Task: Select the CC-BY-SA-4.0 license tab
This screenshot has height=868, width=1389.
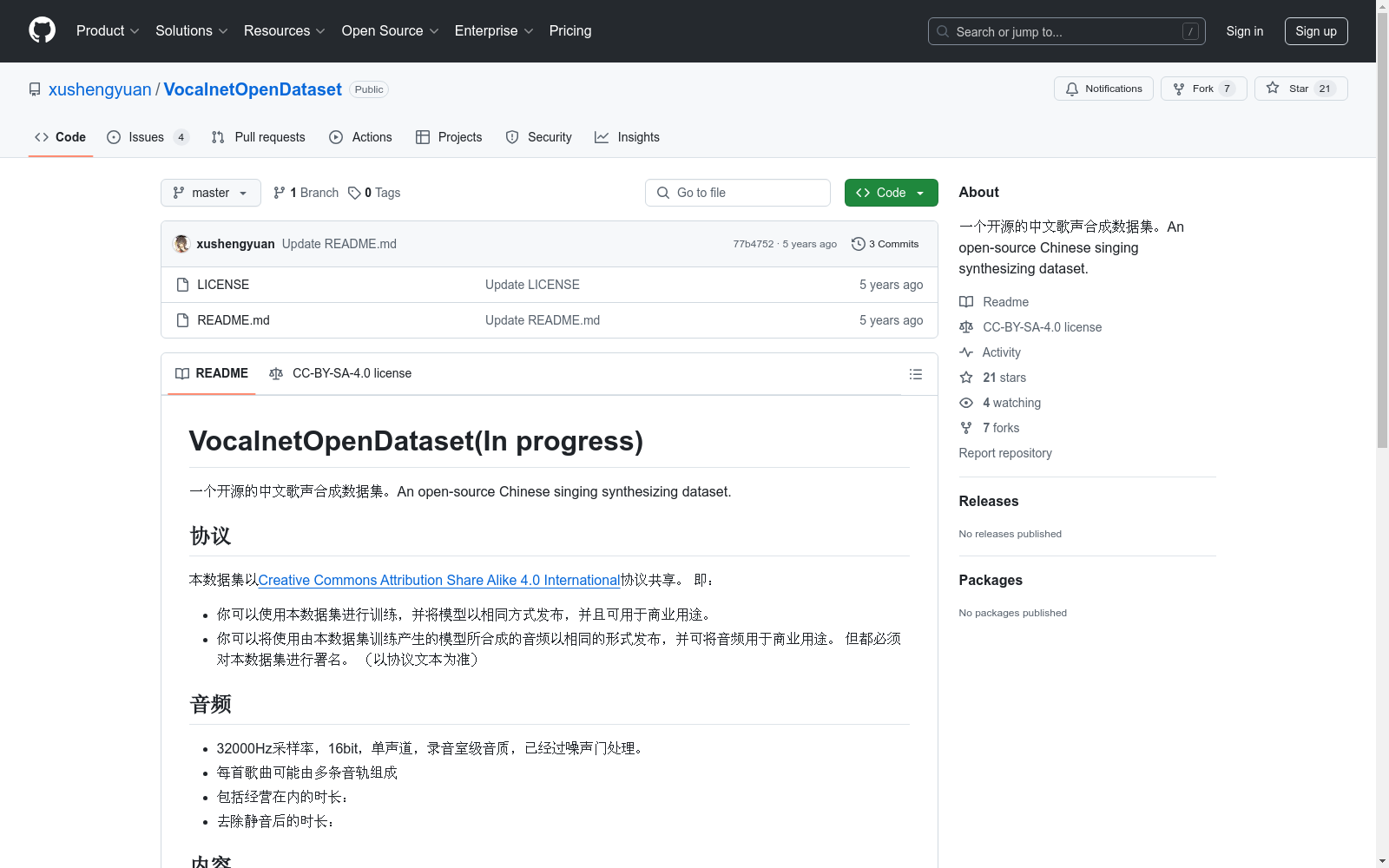Action: [340, 374]
